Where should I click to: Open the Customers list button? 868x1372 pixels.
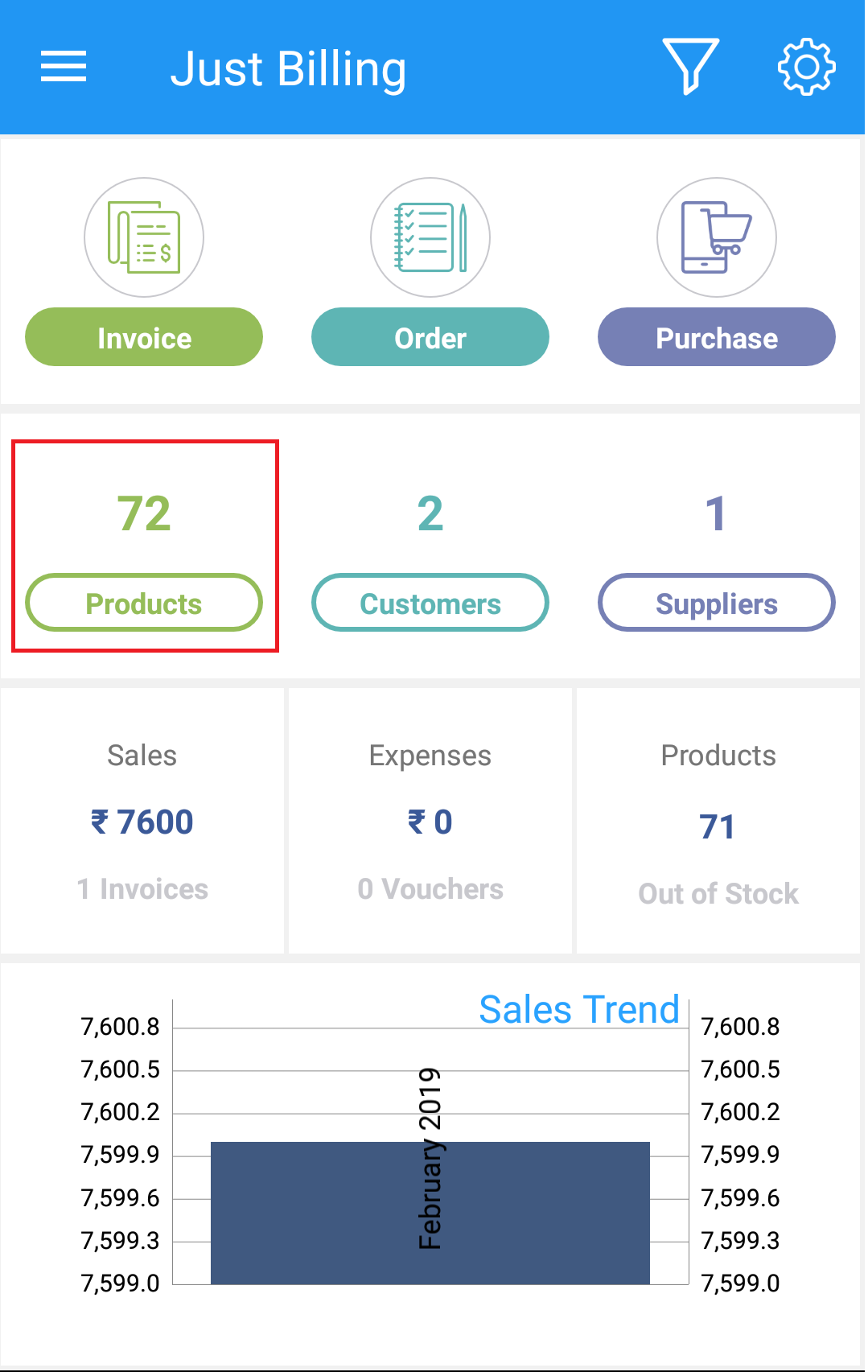pos(430,603)
